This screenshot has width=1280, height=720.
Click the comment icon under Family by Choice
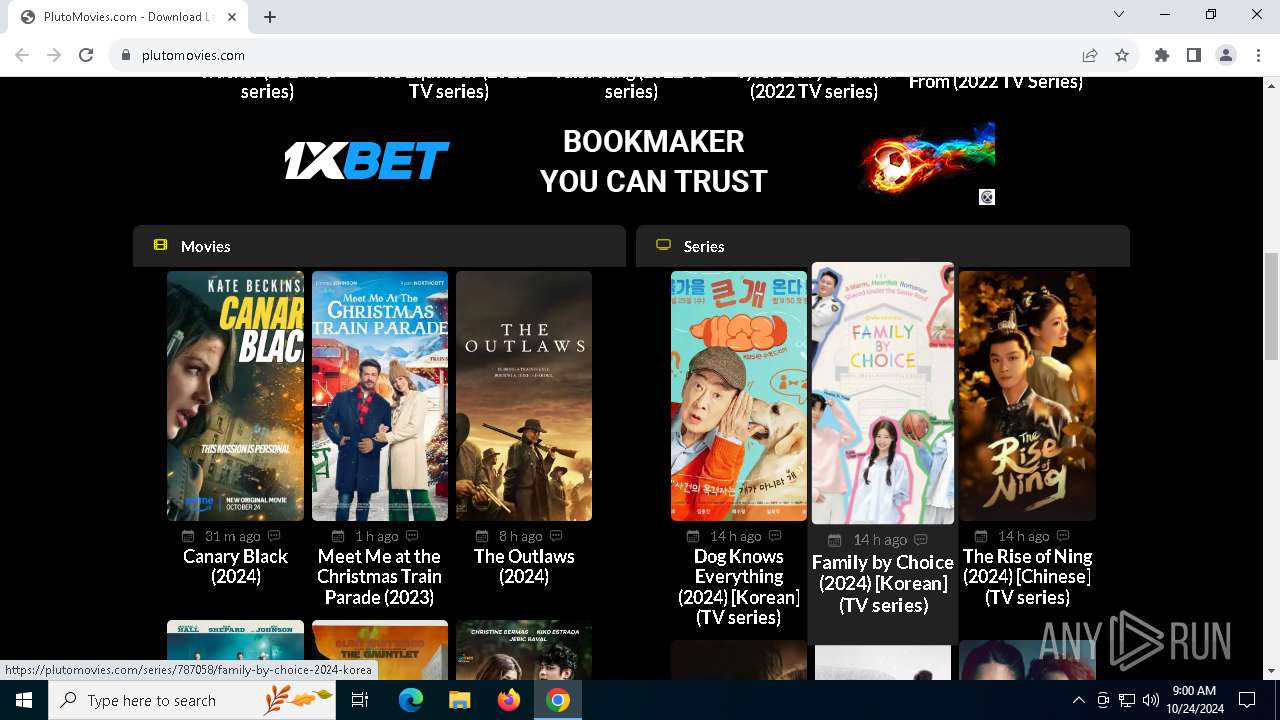coord(921,539)
